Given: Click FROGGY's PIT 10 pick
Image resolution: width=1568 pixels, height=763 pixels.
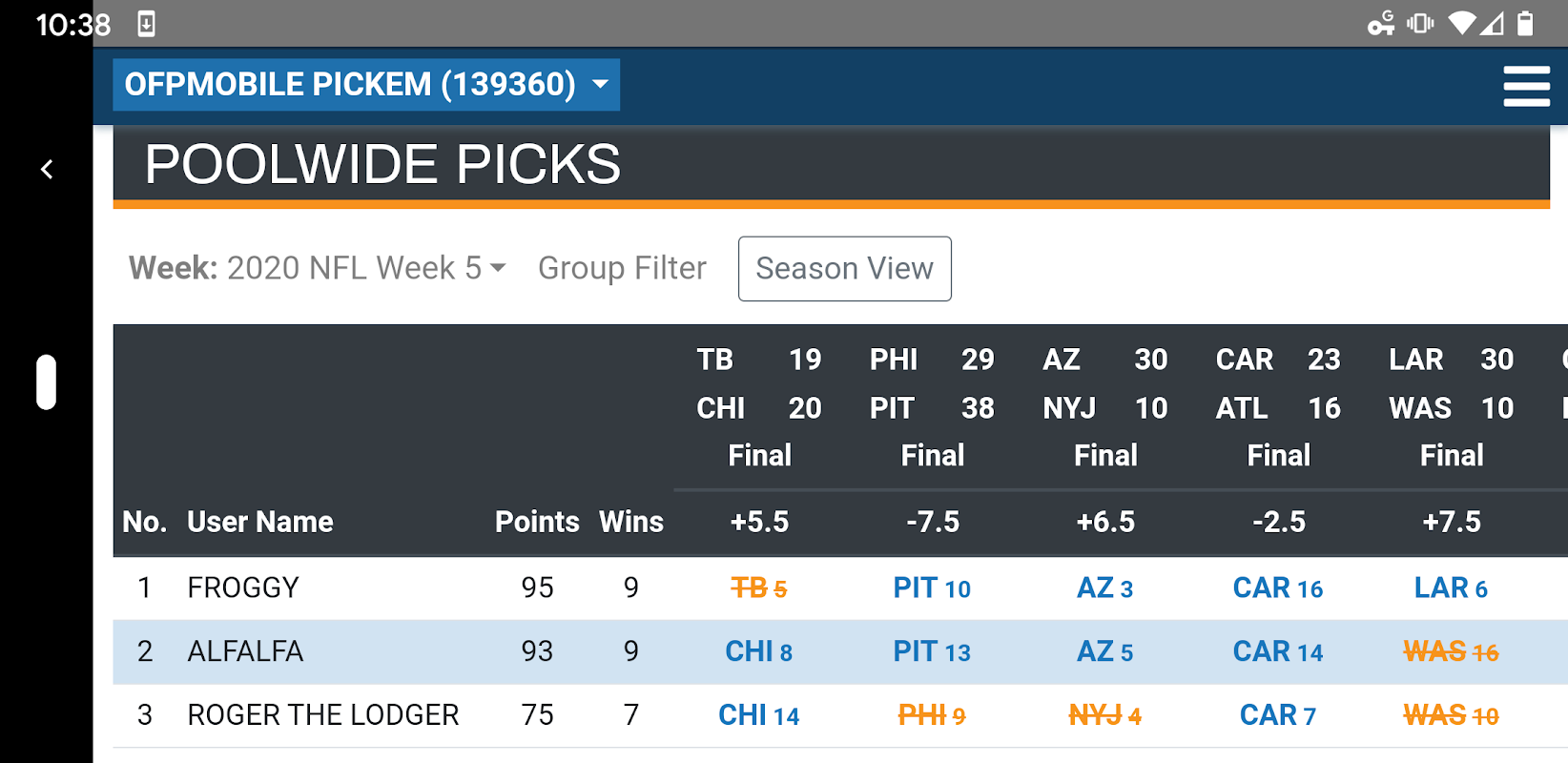Looking at the screenshot, I should (x=932, y=588).
